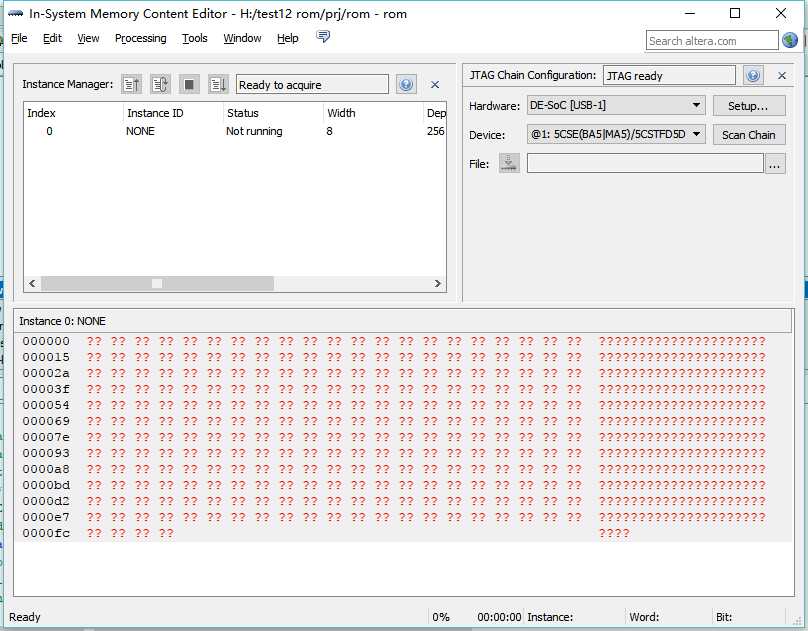Click the Index column header
This screenshot has height=631, width=808.
pos(41,113)
